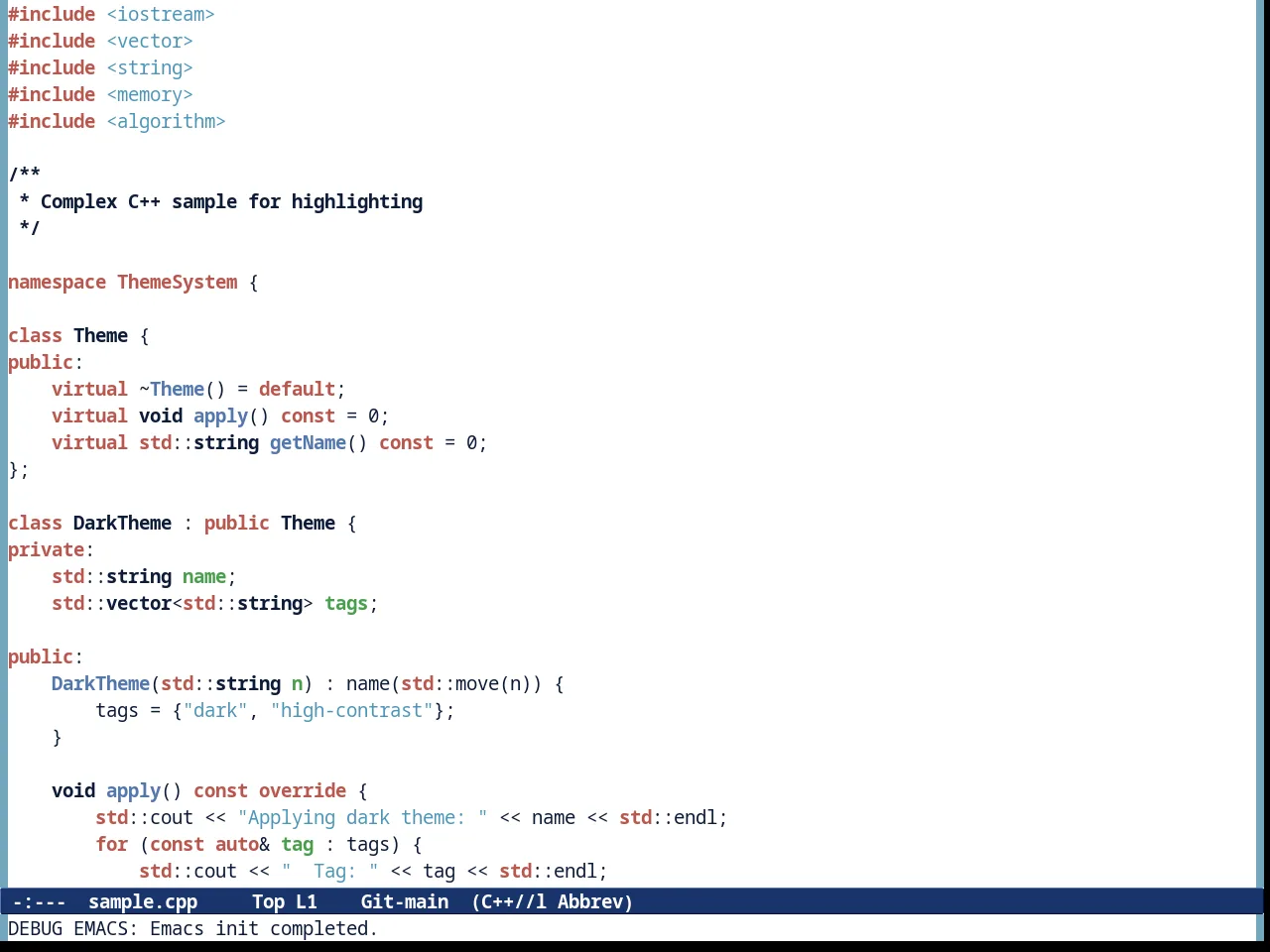Screen dimensions: 1270x952
Task: Select the <algorithm> include header
Action: pyautogui.click(x=166, y=121)
